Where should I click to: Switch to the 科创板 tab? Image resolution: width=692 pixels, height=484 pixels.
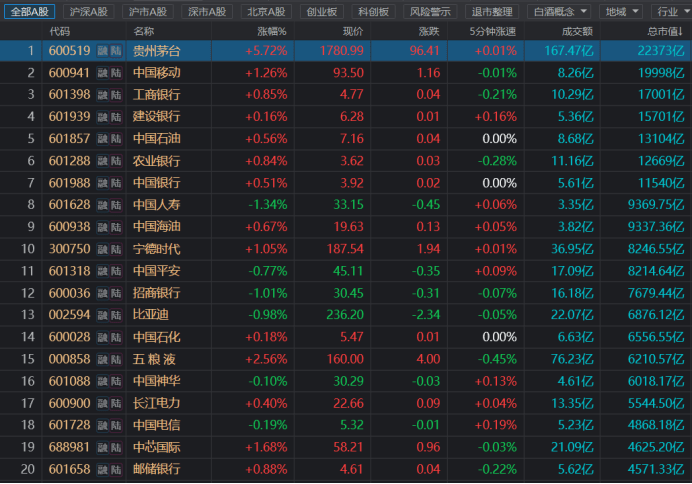click(x=374, y=11)
